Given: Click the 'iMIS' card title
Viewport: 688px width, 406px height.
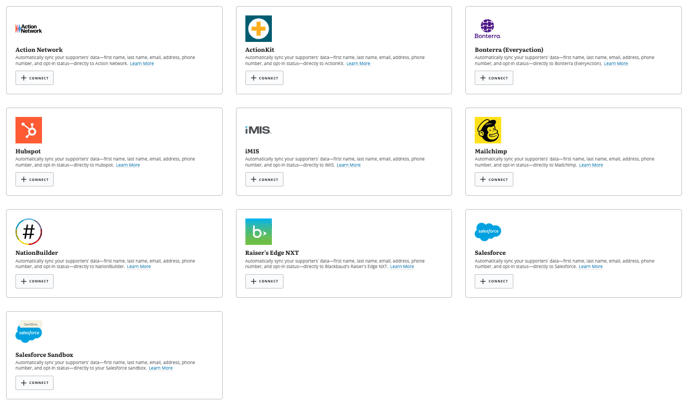Looking at the screenshot, I should 252,151.
